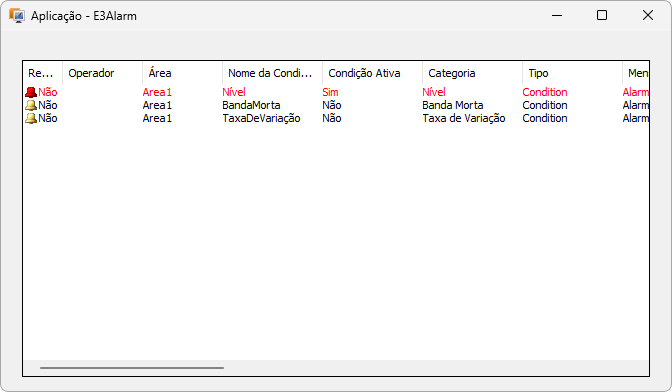The image size is (672, 392).
Task: Click the red Area1 cell
Action: pyautogui.click(x=157, y=92)
